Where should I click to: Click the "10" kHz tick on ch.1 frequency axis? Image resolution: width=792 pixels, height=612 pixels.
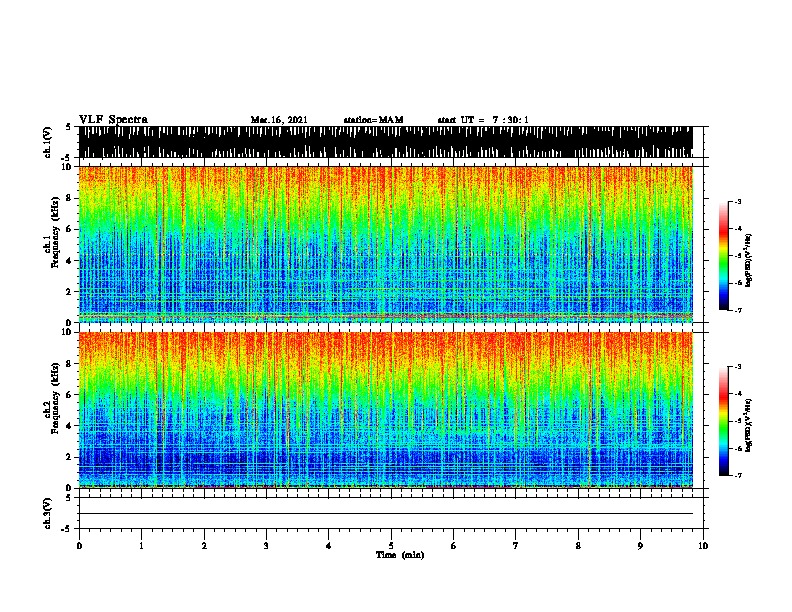point(67,167)
